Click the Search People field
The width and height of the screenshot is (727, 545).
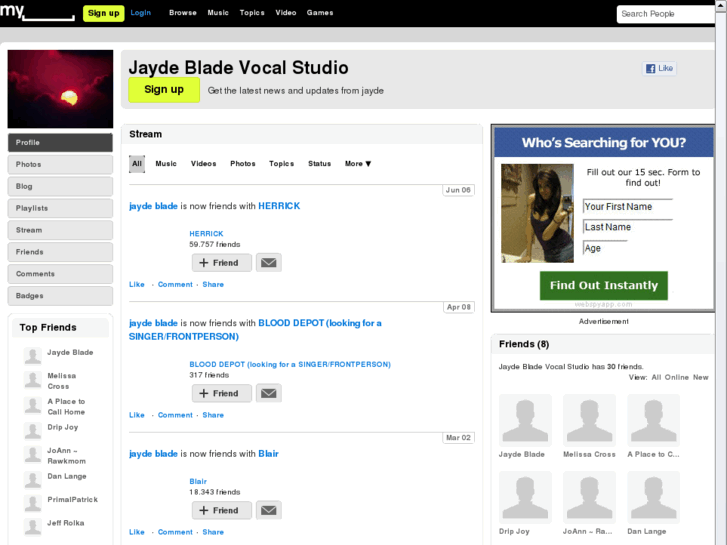pyautogui.click(x=666, y=14)
